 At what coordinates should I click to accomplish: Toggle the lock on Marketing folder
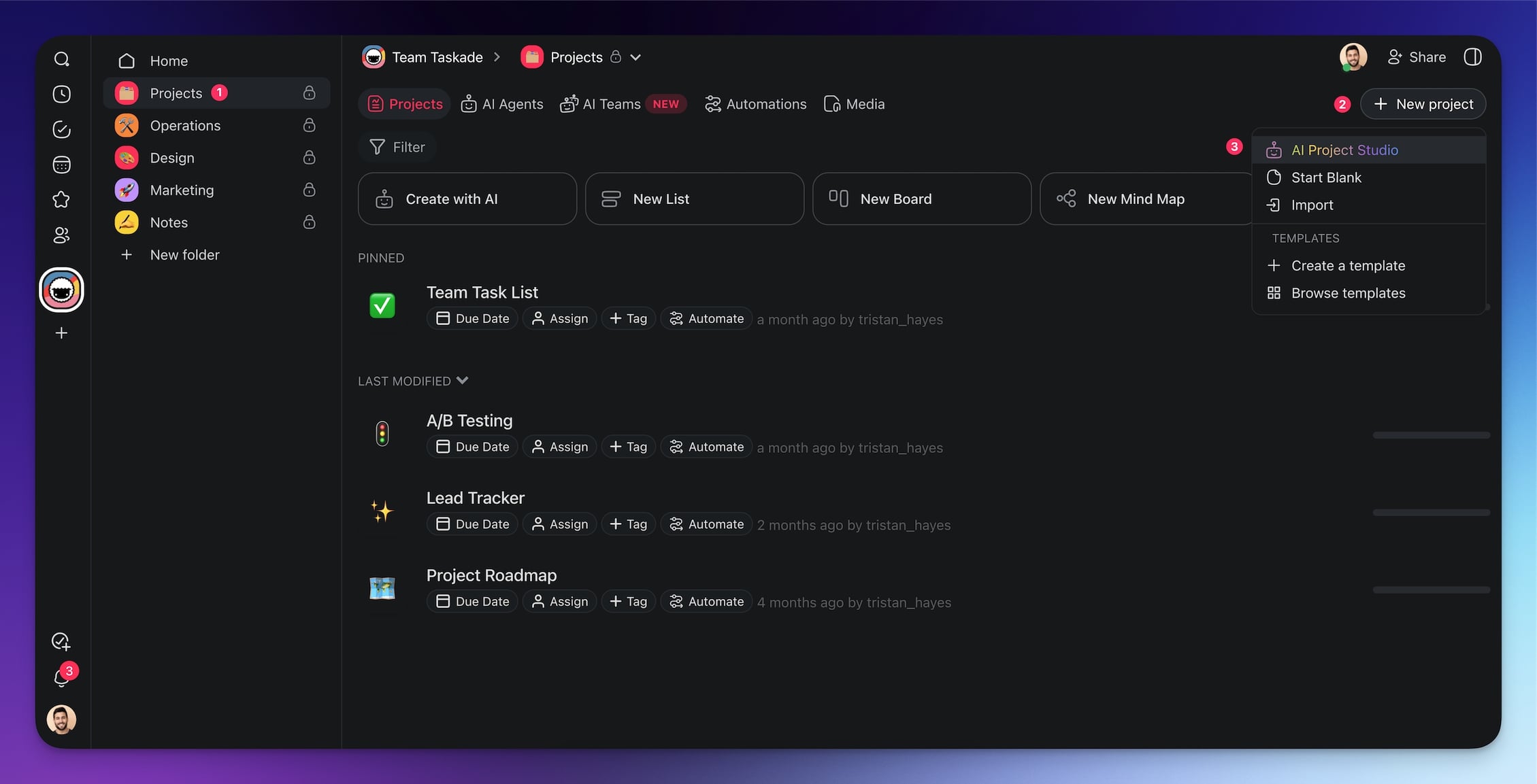(x=309, y=190)
